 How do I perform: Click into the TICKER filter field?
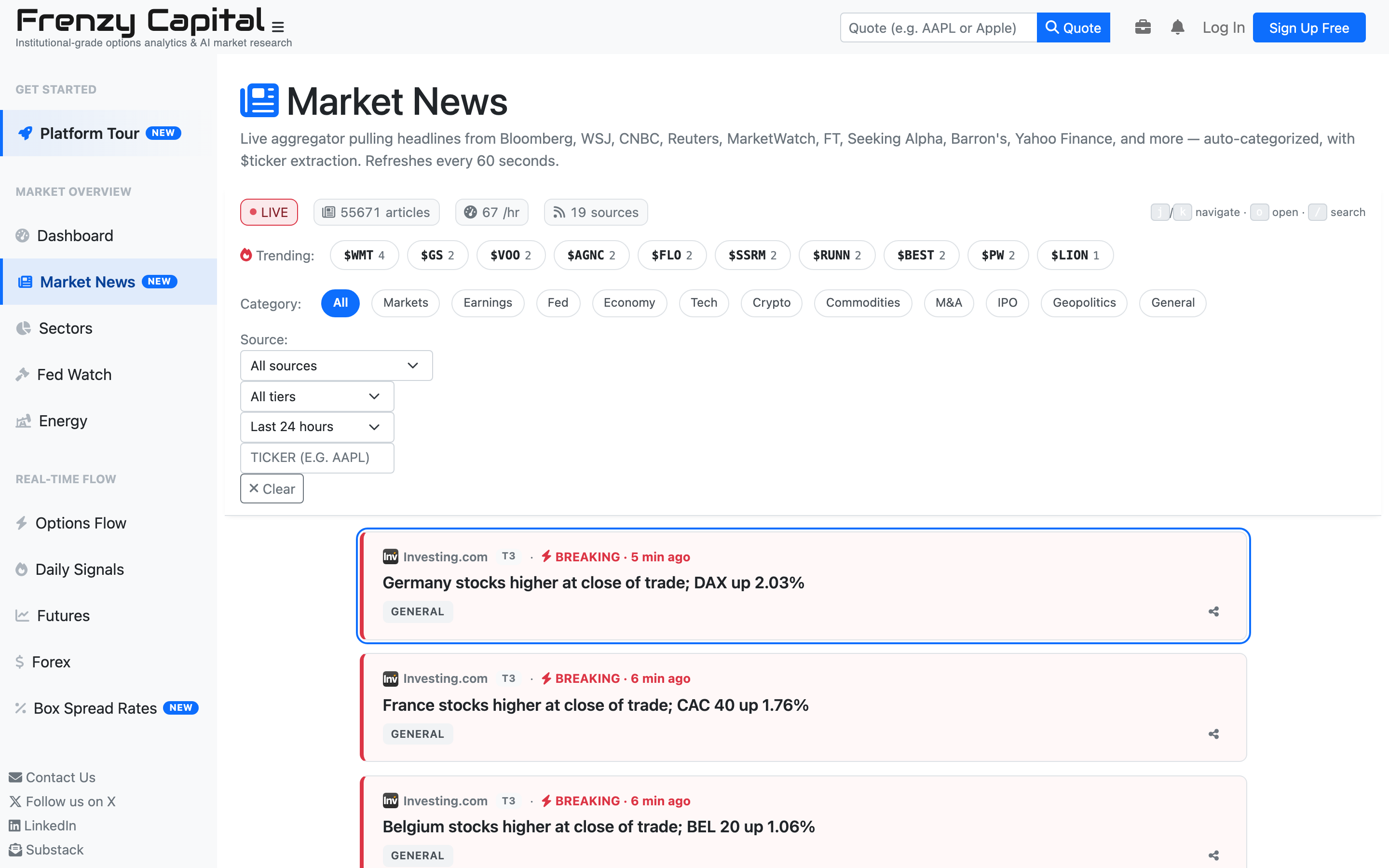tap(317, 458)
